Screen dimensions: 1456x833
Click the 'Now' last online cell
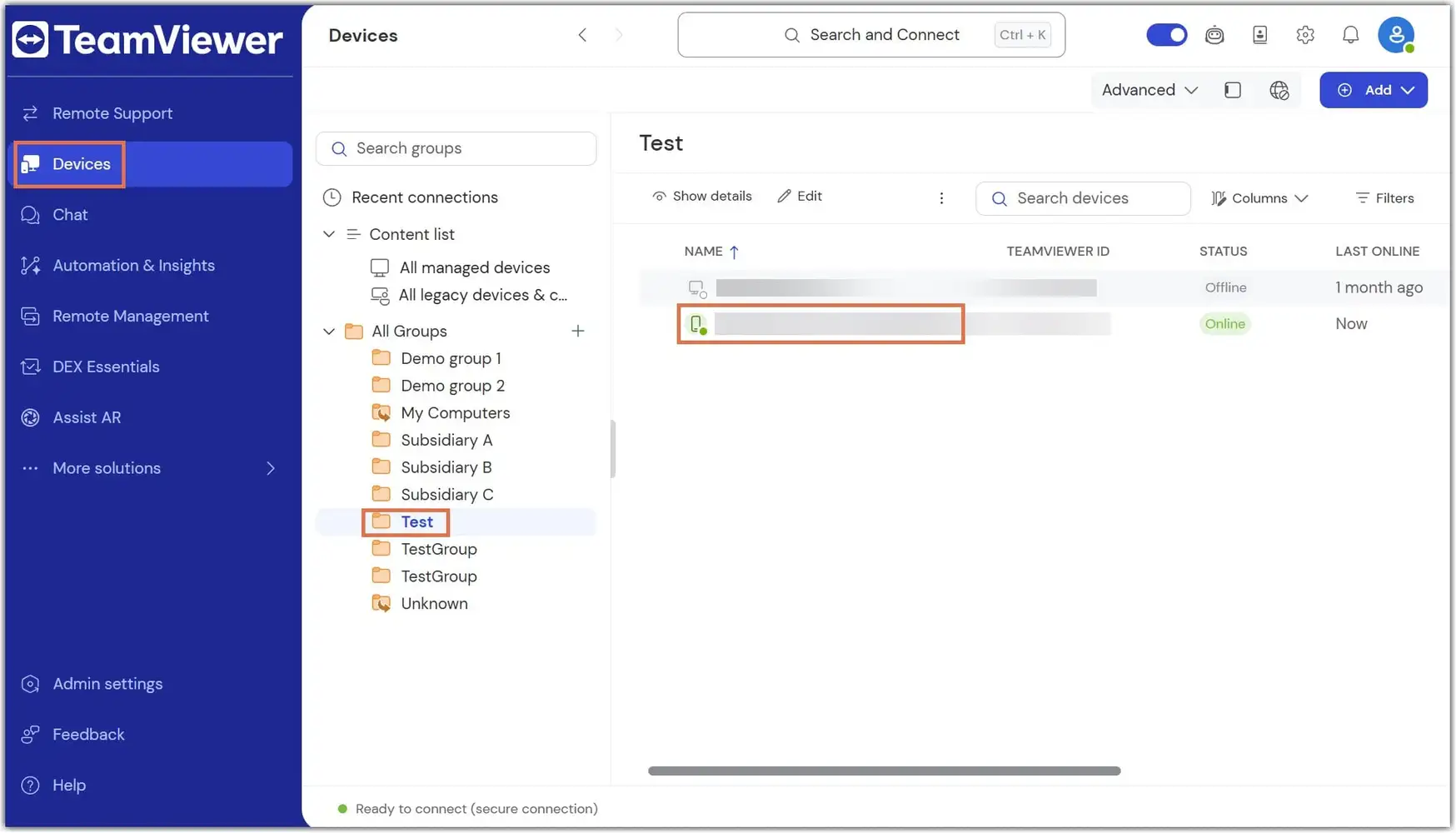coord(1351,324)
